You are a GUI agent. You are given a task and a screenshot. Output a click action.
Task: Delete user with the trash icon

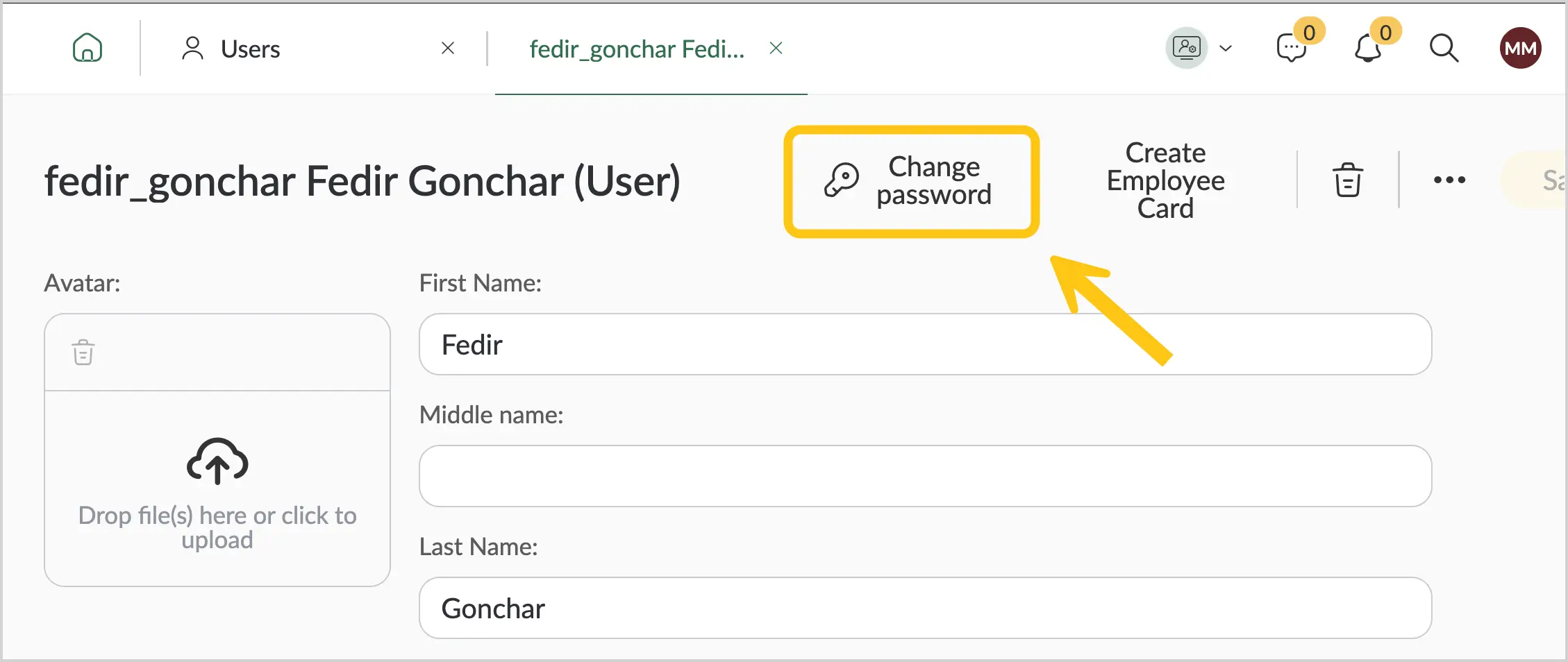pyautogui.click(x=1348, y=180)
